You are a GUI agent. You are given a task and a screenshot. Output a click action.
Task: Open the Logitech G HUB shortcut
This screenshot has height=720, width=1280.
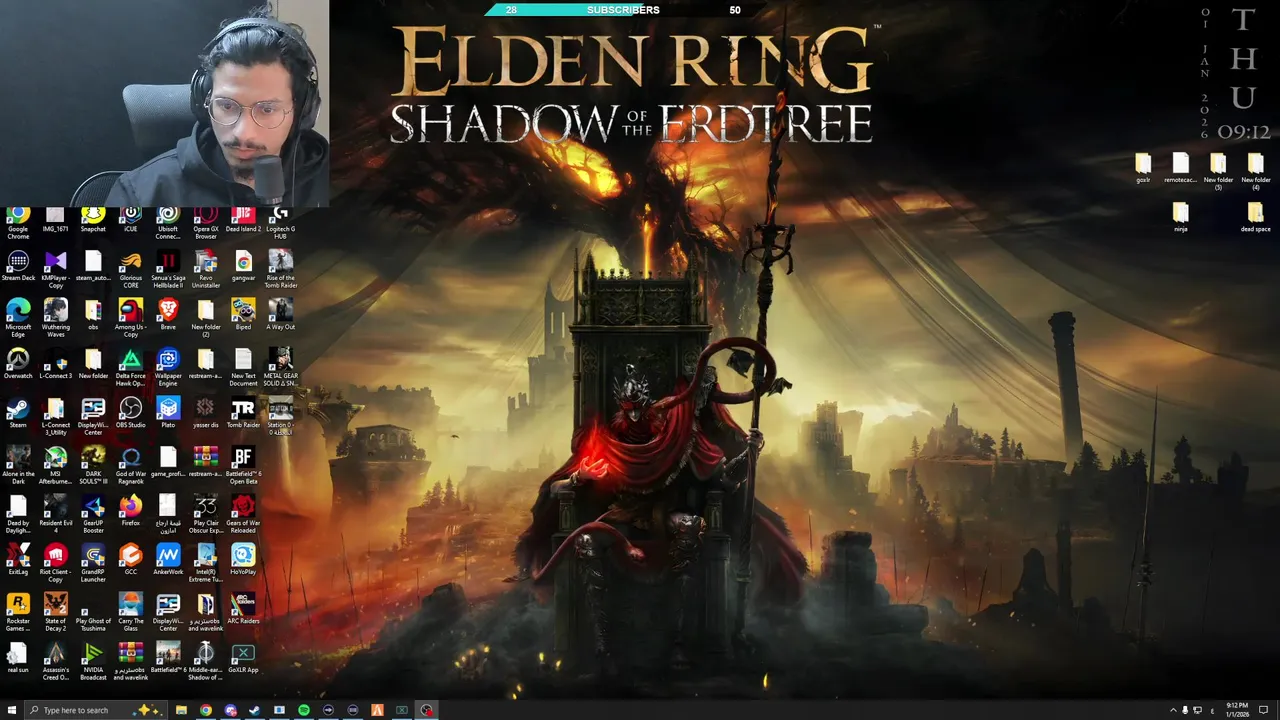[x=280, y=224]
